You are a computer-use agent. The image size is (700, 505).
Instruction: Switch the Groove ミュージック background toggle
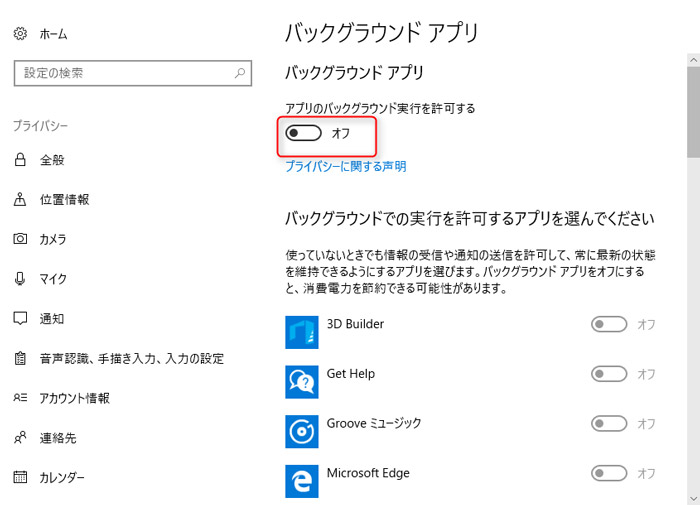click(x=609, y=424)
